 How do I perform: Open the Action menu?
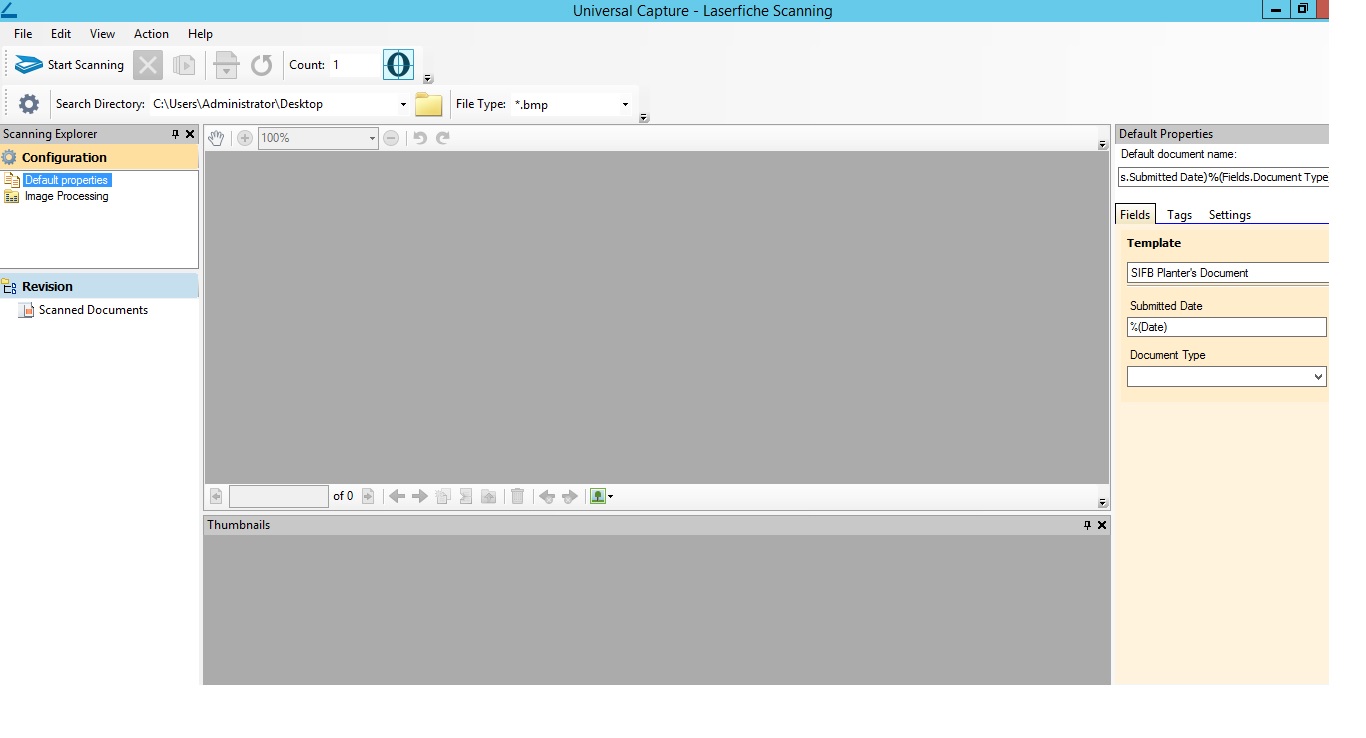coord(151,34)
